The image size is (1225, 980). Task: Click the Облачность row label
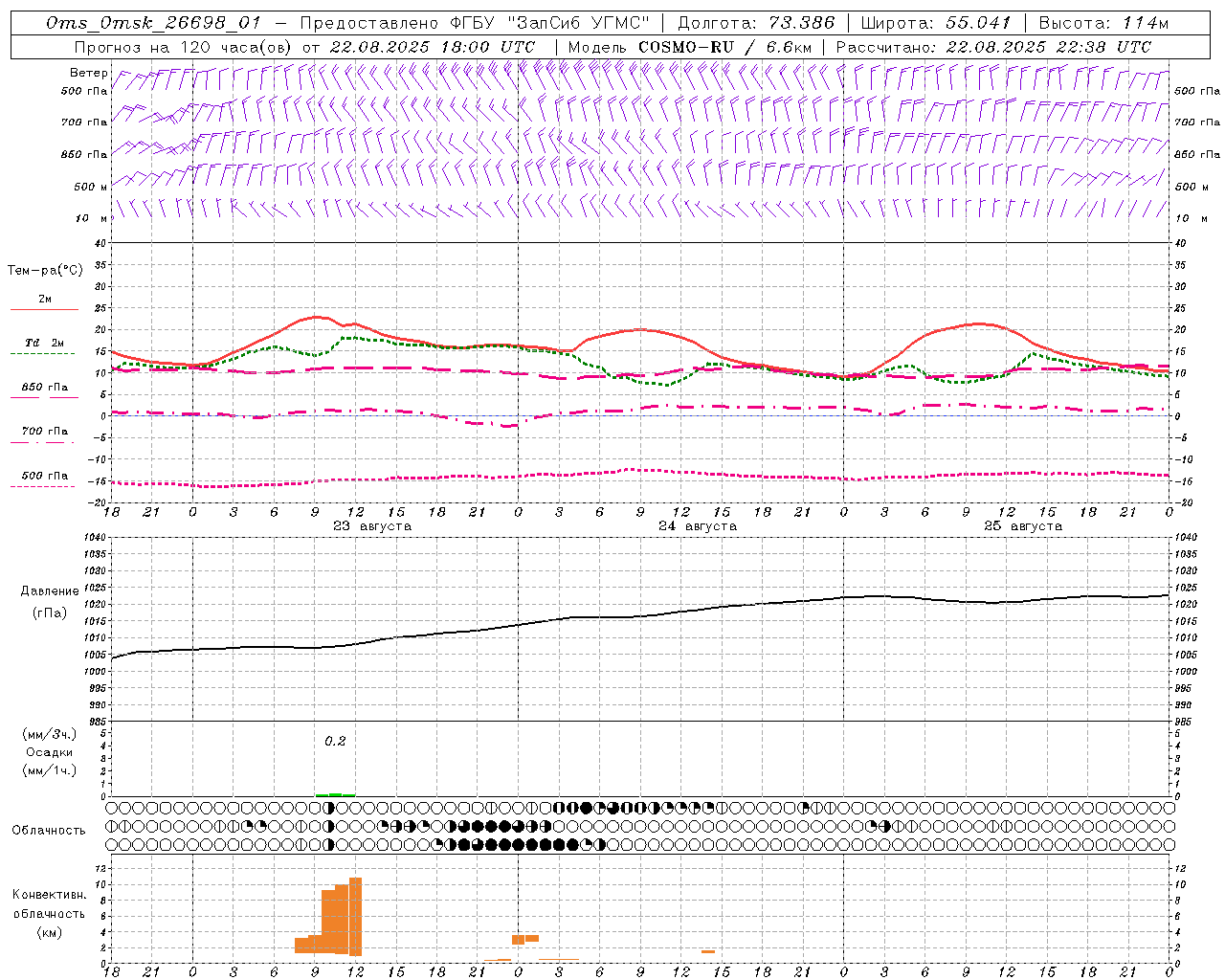pos(49,831)
